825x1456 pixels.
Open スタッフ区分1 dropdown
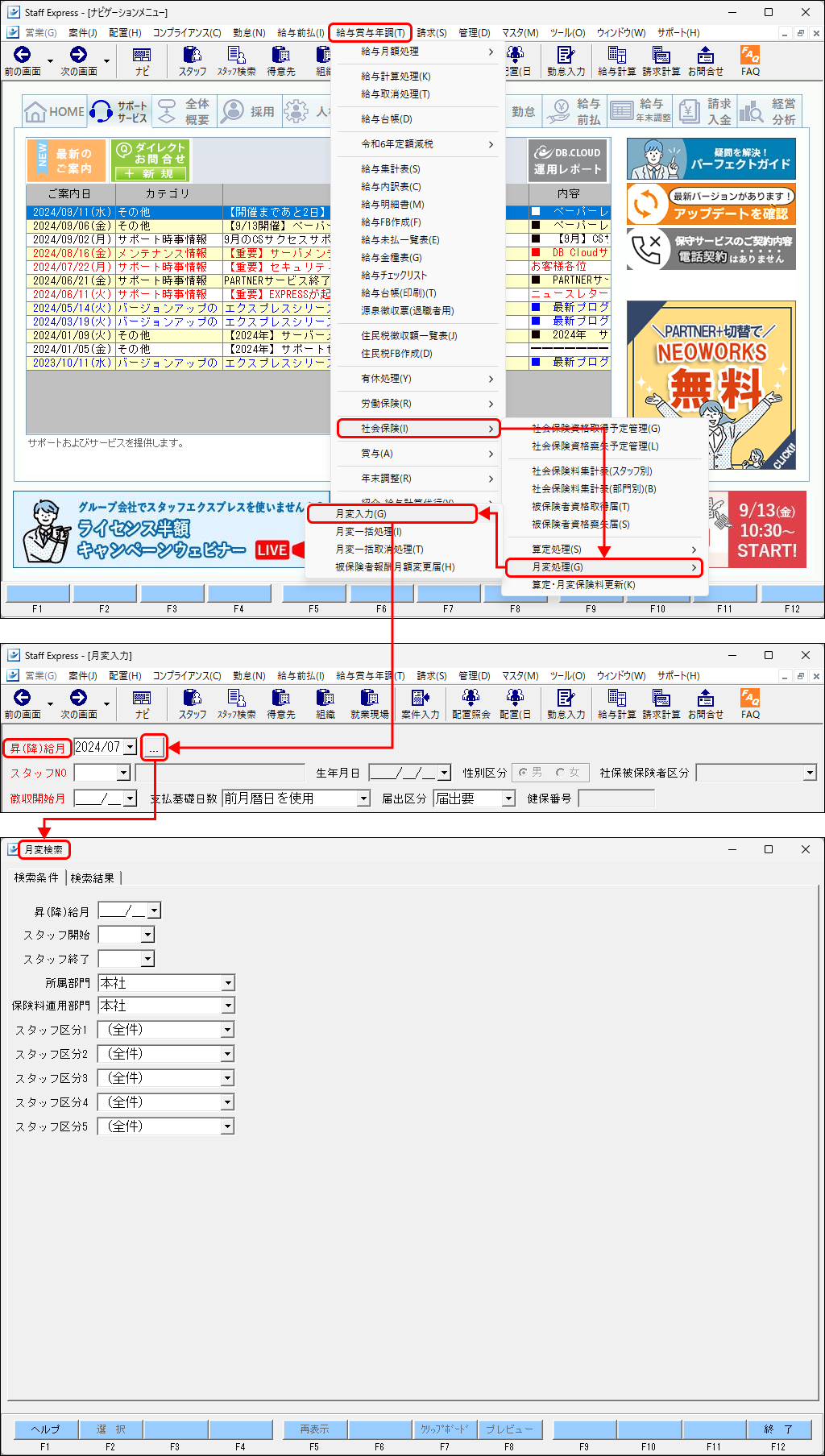coord(227,1030)
